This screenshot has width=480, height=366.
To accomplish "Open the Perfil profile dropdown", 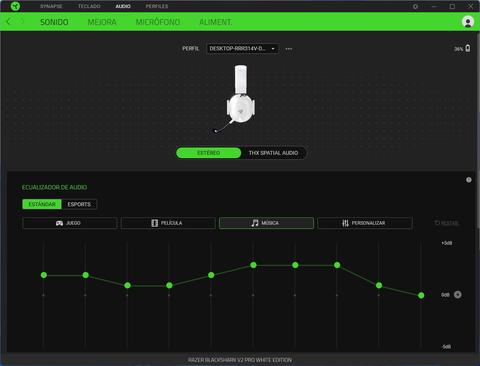I will tap(242, 49).
